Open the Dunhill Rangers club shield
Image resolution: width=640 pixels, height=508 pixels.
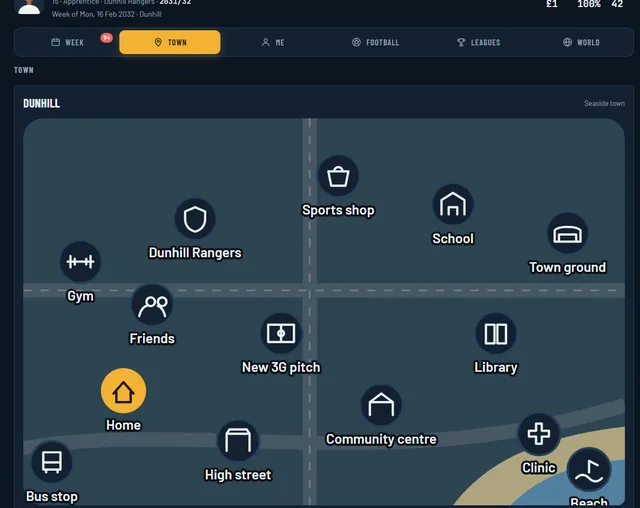point(195,219)
